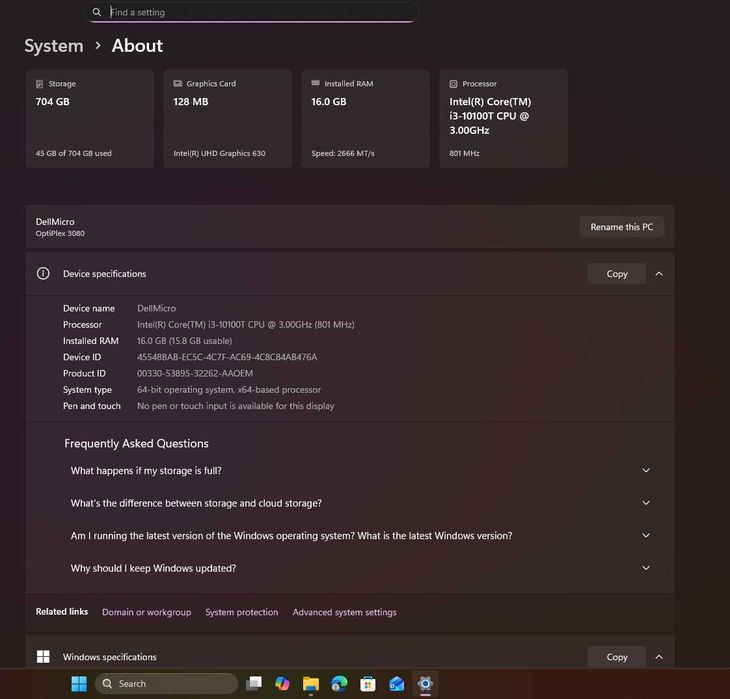Viewport: 730px width, 699px height.
Task: Collapse the Device specifications section
Action: pos(659,274)
